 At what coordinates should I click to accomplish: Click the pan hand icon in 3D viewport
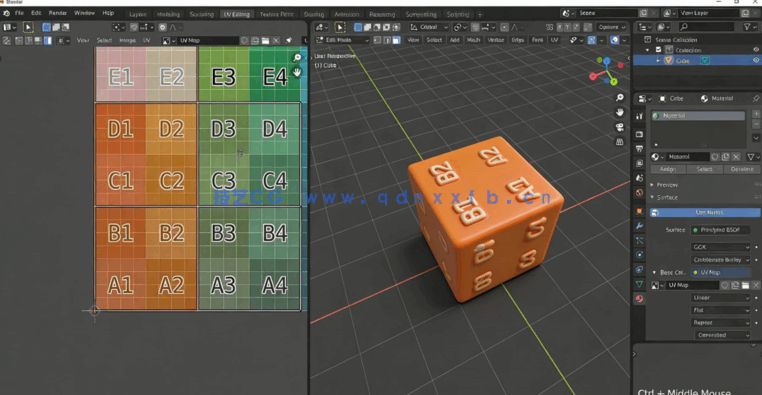(x=620, y=112)
